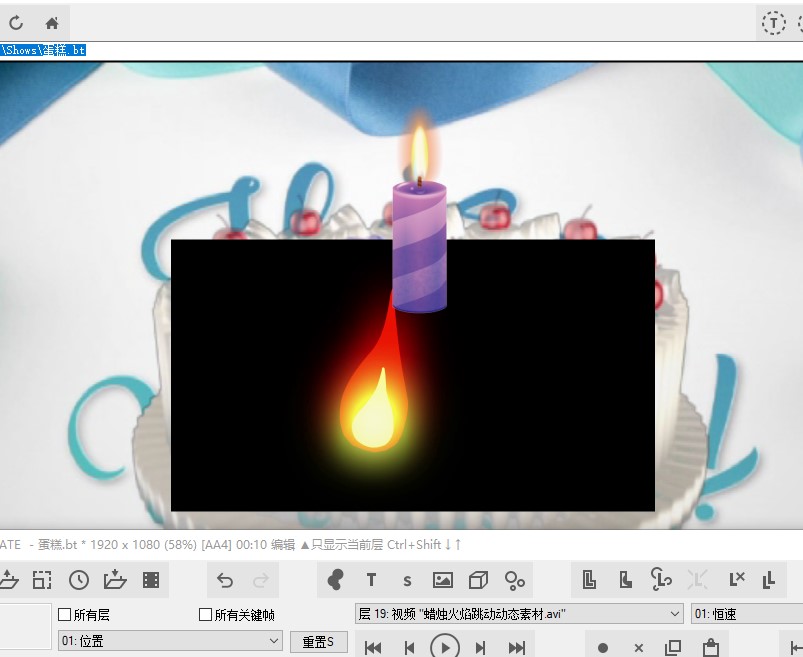Screen dimensions: 803x657
Task: Click the file path field
Action: pyautogui.click(x=400, y=49)
